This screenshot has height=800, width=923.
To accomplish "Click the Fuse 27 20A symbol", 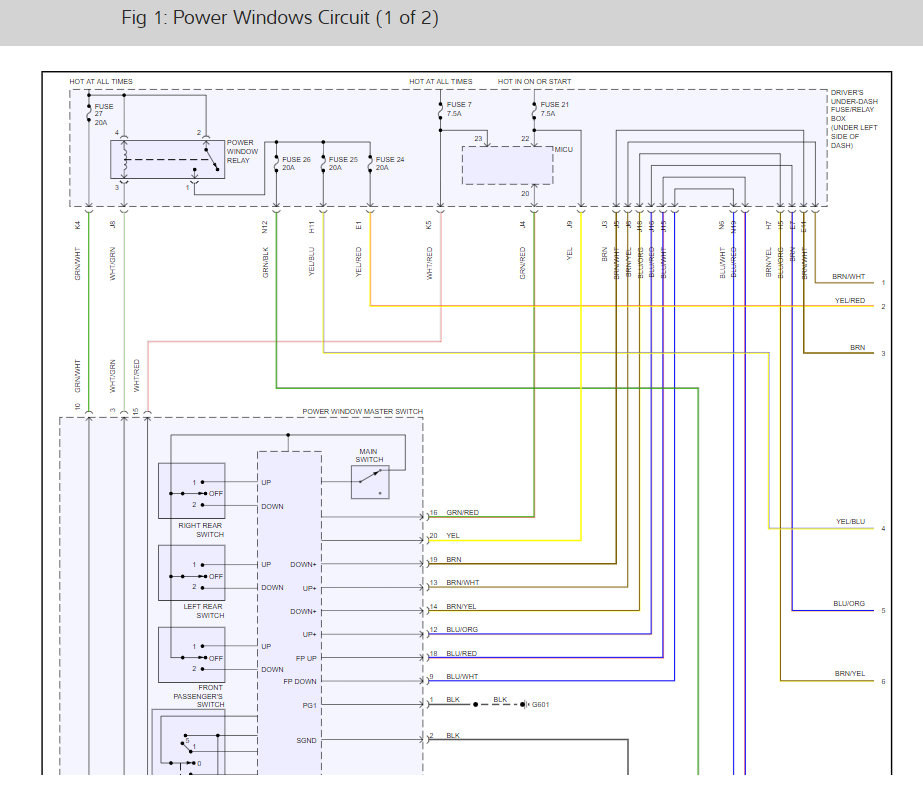I will (89, 114).
